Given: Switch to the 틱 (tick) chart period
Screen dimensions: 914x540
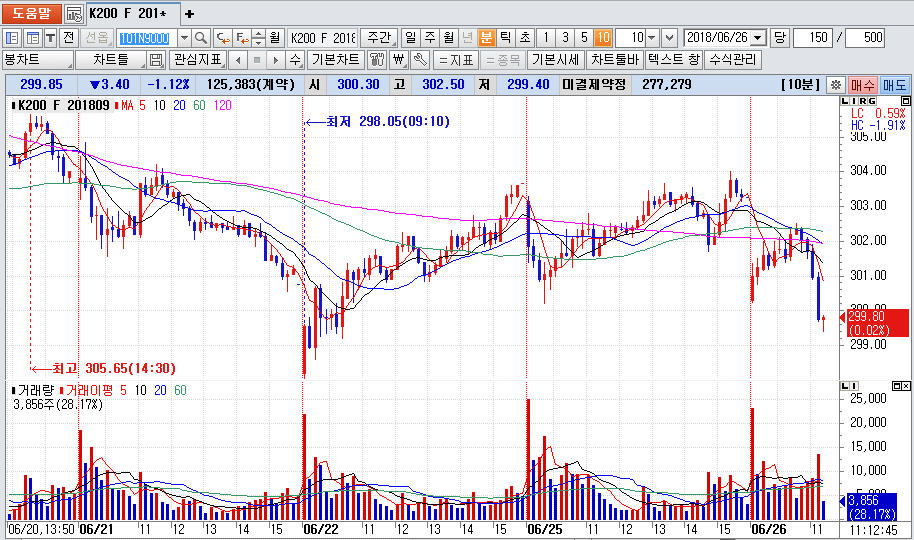Looking at the screenshot, I should pos(506,38).
